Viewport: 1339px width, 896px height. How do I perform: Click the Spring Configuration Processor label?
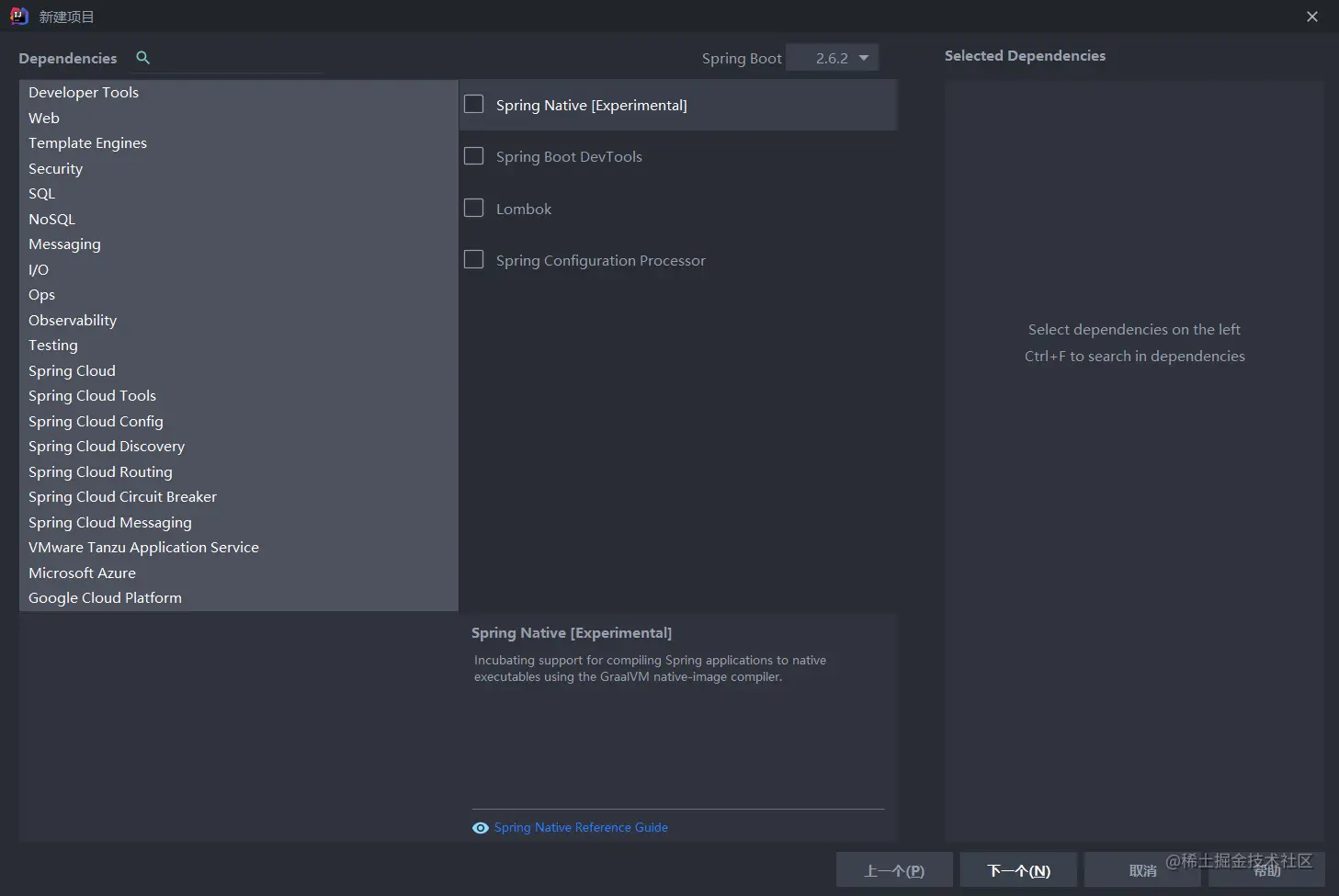(601, 261)
